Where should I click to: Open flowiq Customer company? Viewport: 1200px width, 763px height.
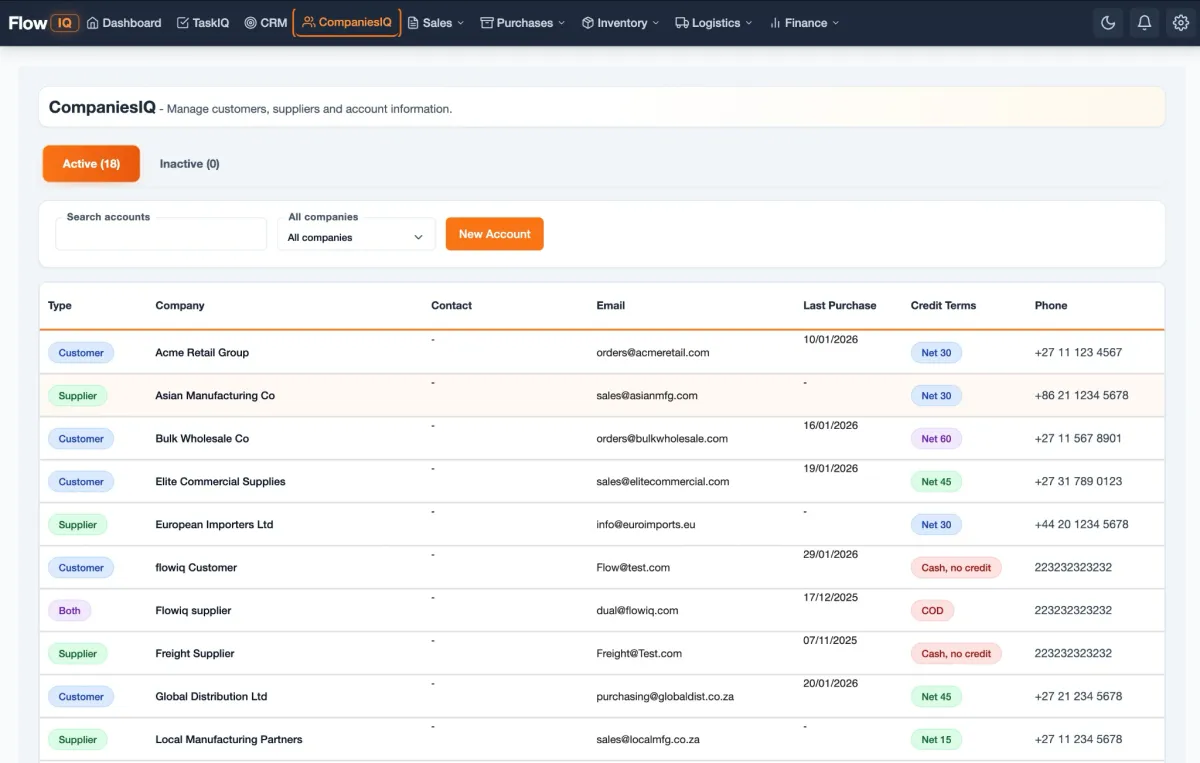[x=196, y=568]
